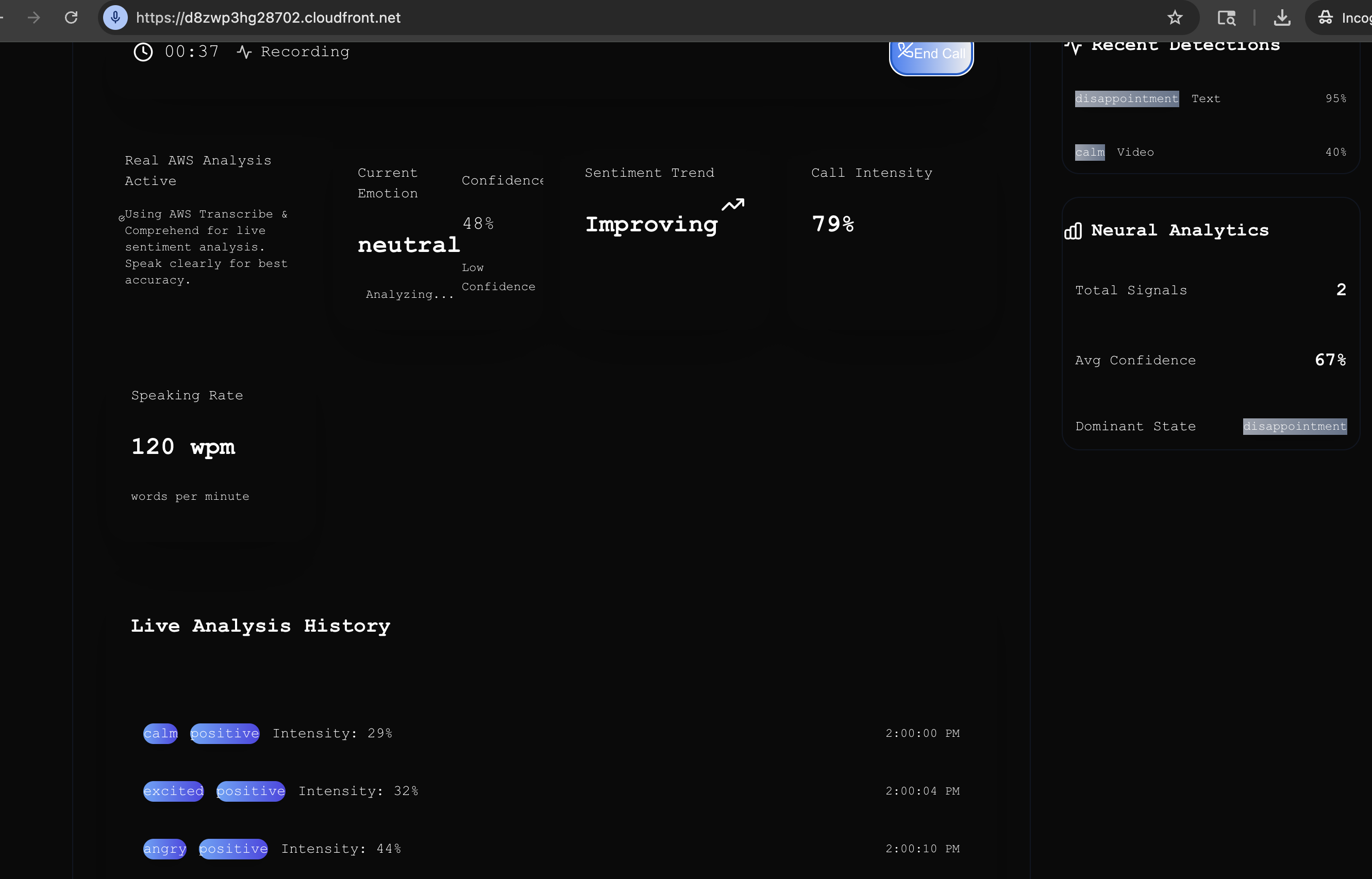Click the 120 wpm speaking rate value
This screenshot has height=879, width=1372.
(x=182, y=447)
